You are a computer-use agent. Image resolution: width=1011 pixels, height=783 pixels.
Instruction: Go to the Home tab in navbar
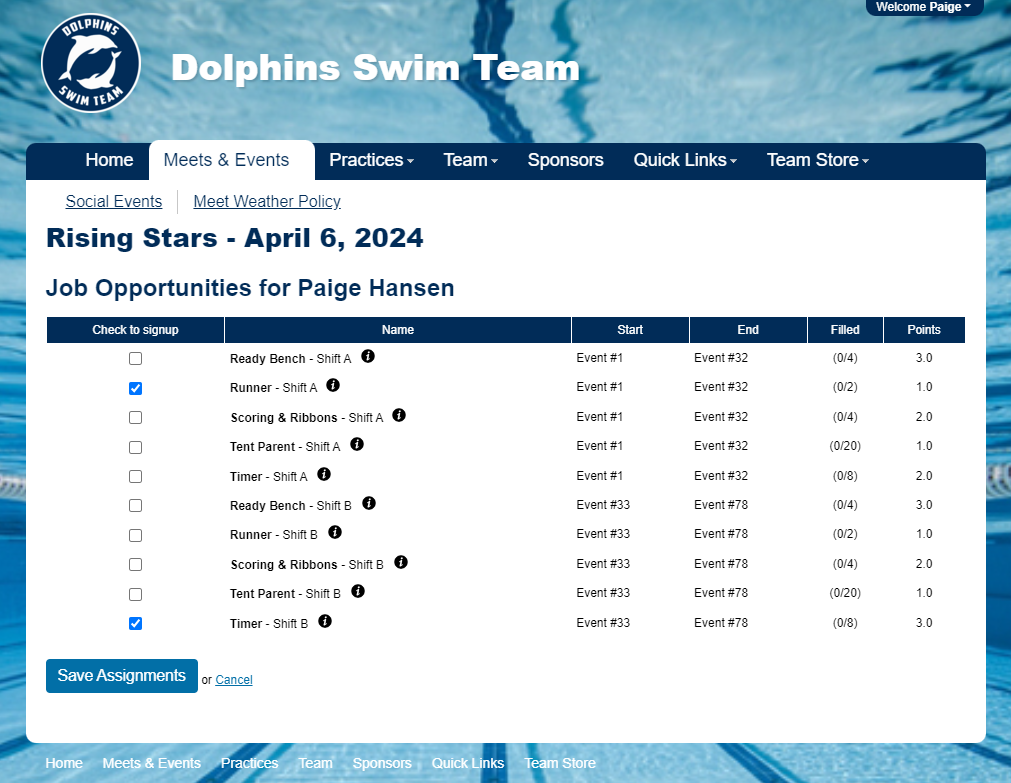[109, 160]
